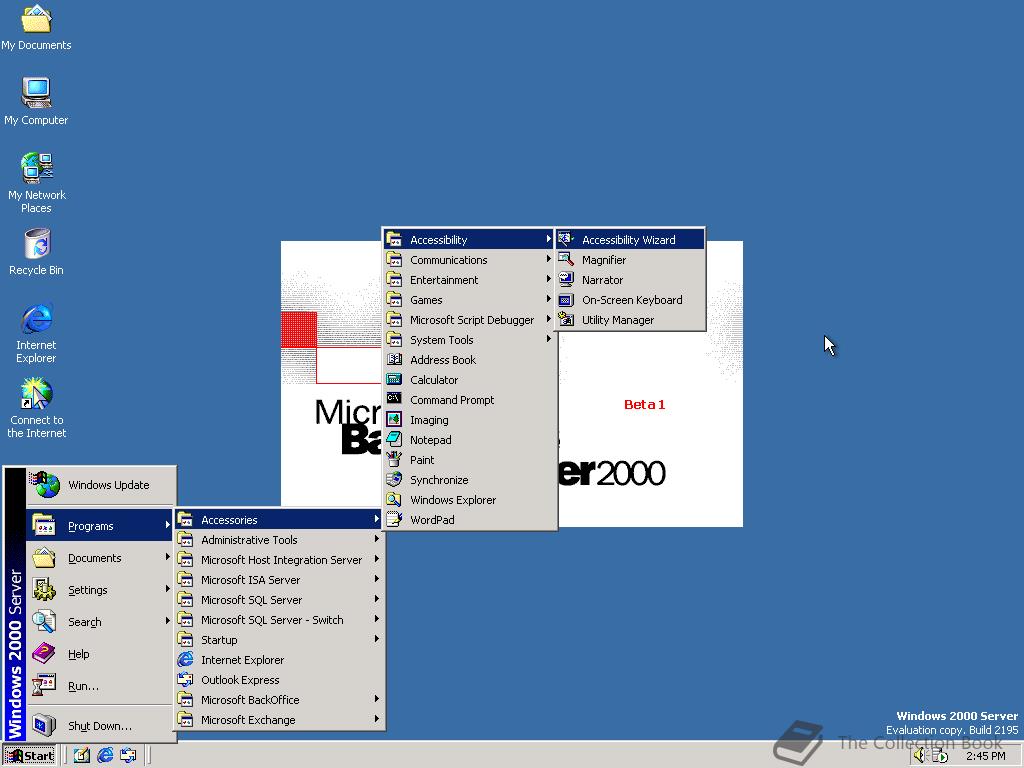Screen dimensions: 1024x768
Task: Click the system tray clock
Action: (x=985, y=756)
